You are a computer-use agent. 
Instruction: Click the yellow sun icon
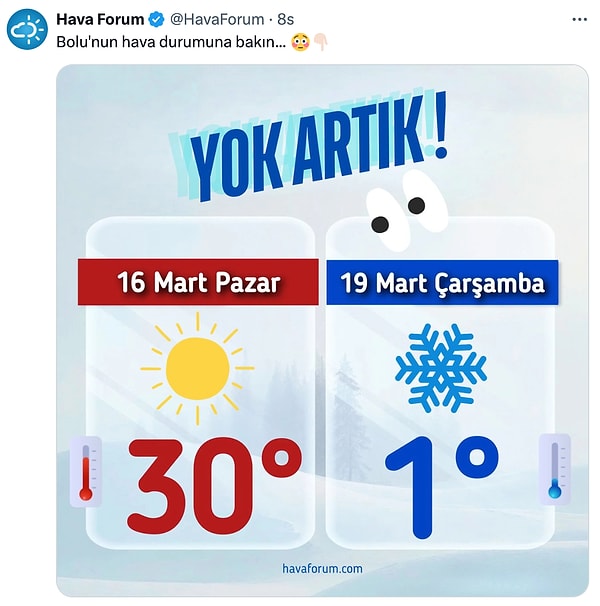point(197,369)
